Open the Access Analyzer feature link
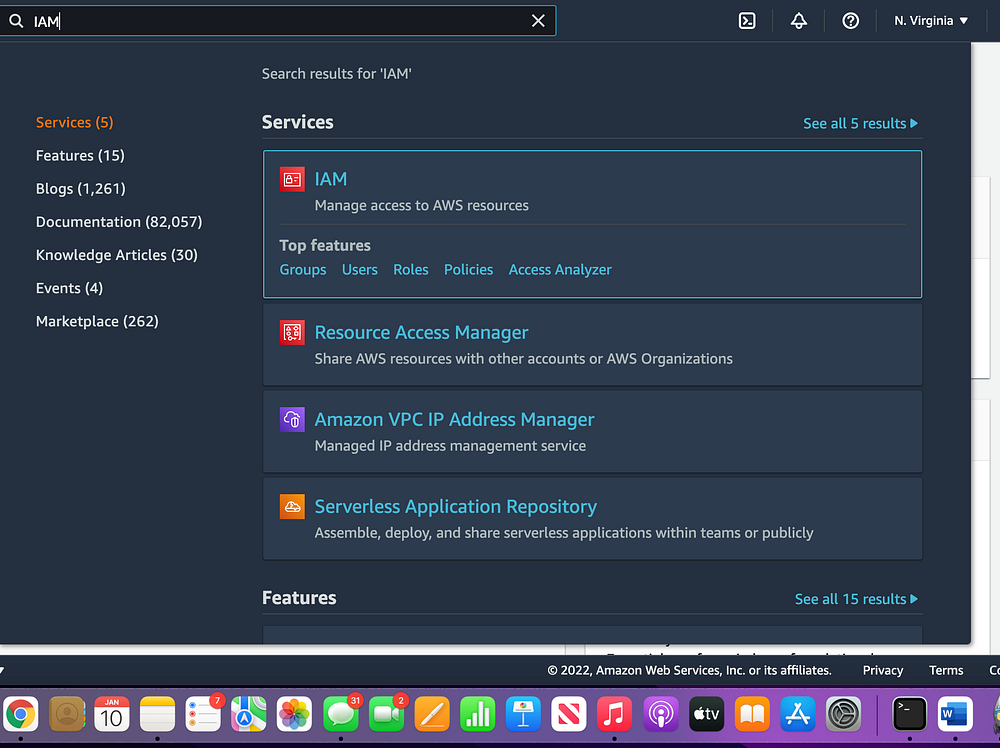The image size is (1000, 748). point(560,269)
